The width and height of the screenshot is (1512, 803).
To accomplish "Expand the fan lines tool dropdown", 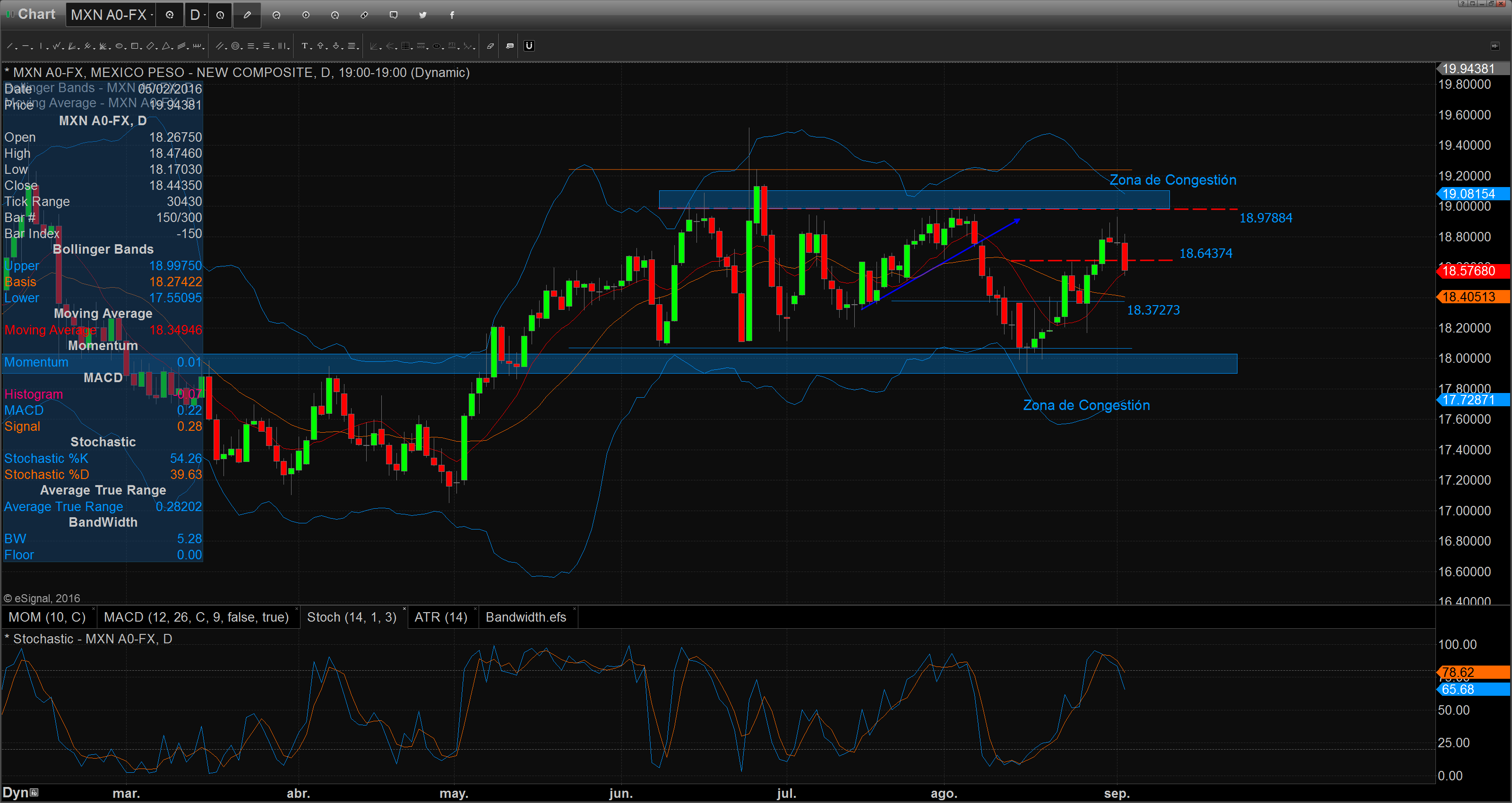I will [78, 48].
